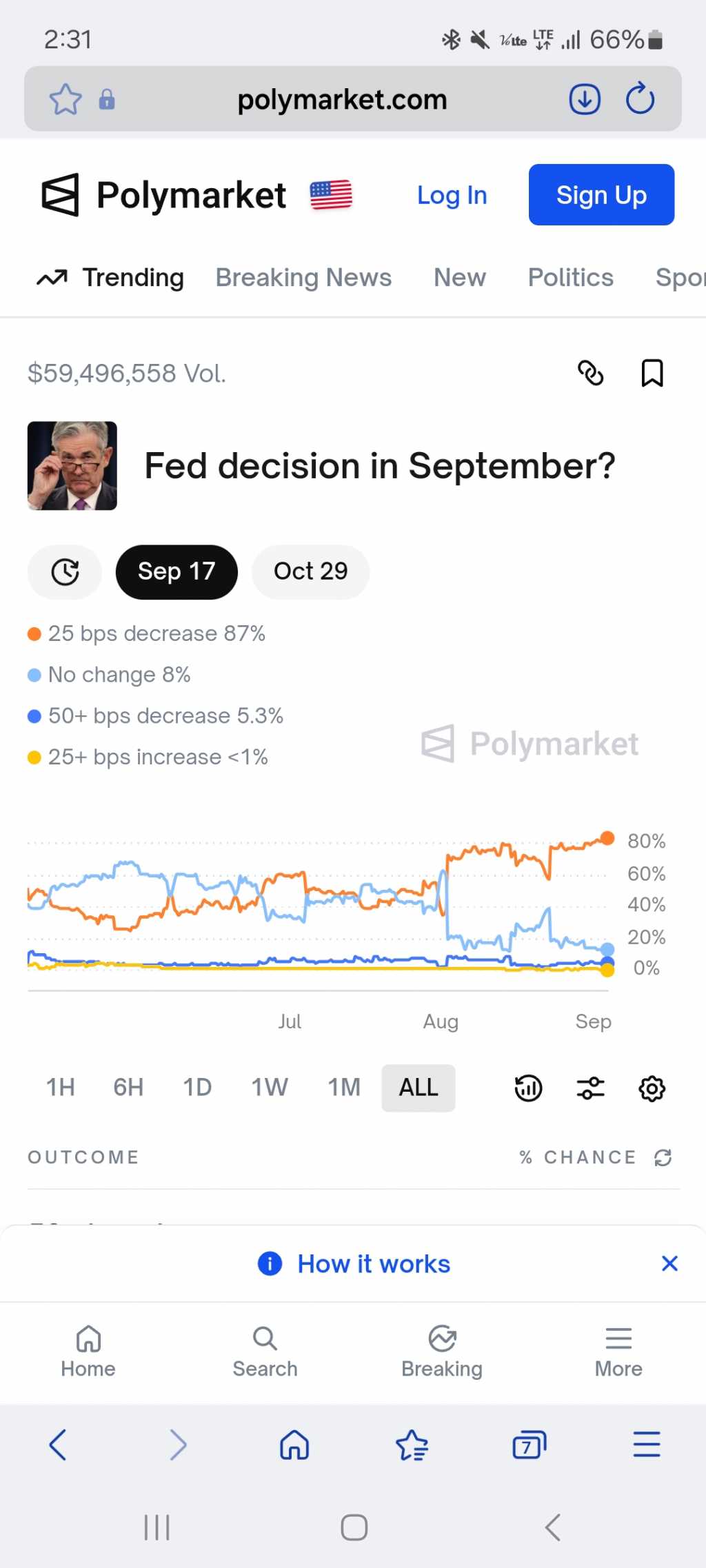This screenshot has height=1568, width=706.
Task: Open the Breaking News category tab
Action: click(x=303, y=278)
